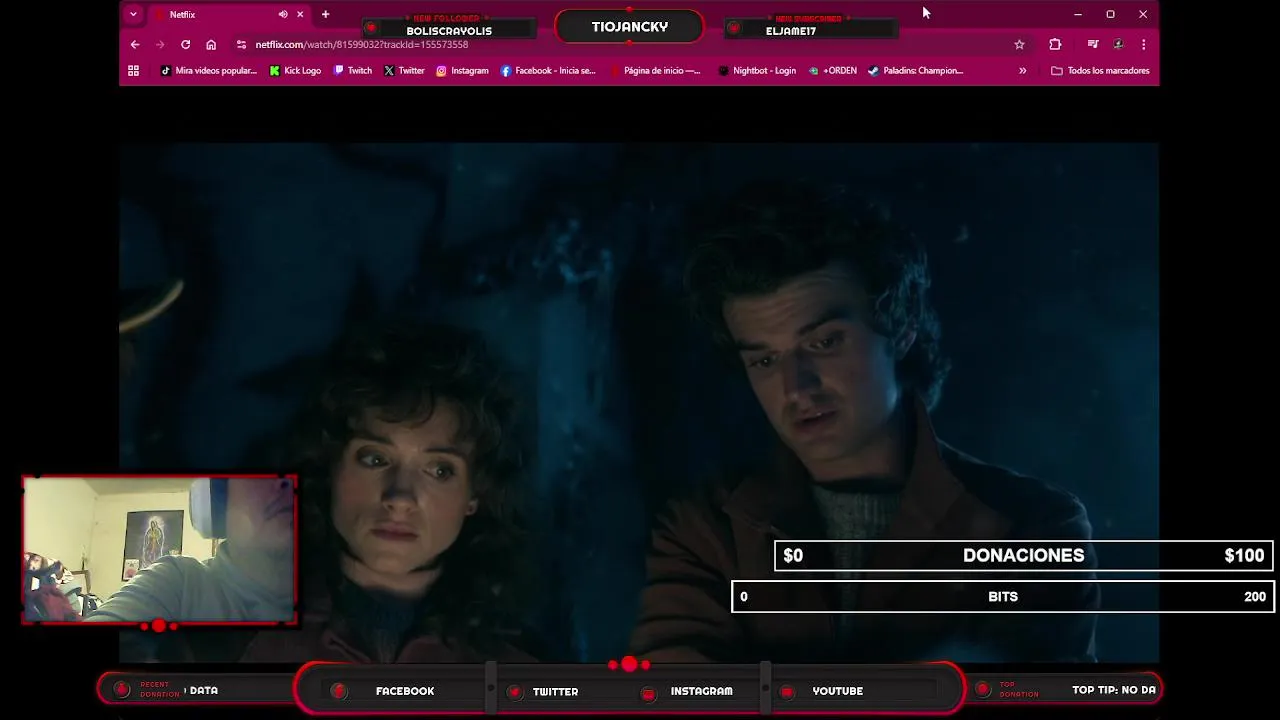The height and width of the screenshot is (720, 1280).
Task: Click new follower name BOLISCRAYOLIS
Action: (x=449, y=31)
